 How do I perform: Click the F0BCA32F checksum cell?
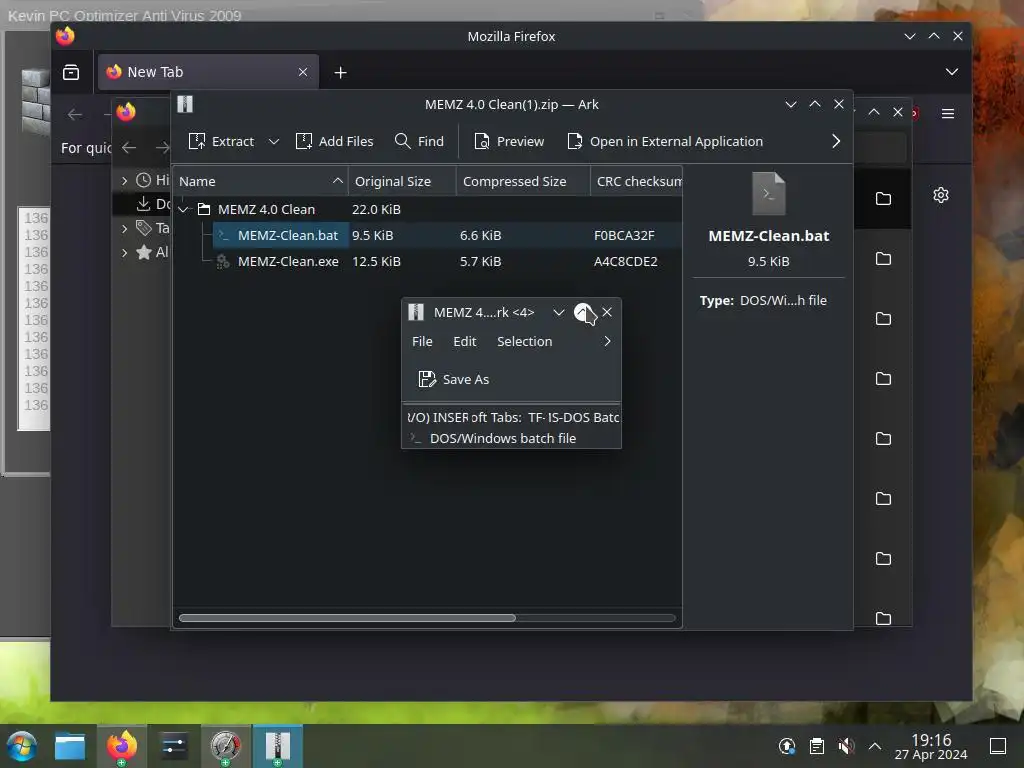[x=624, y=235]
